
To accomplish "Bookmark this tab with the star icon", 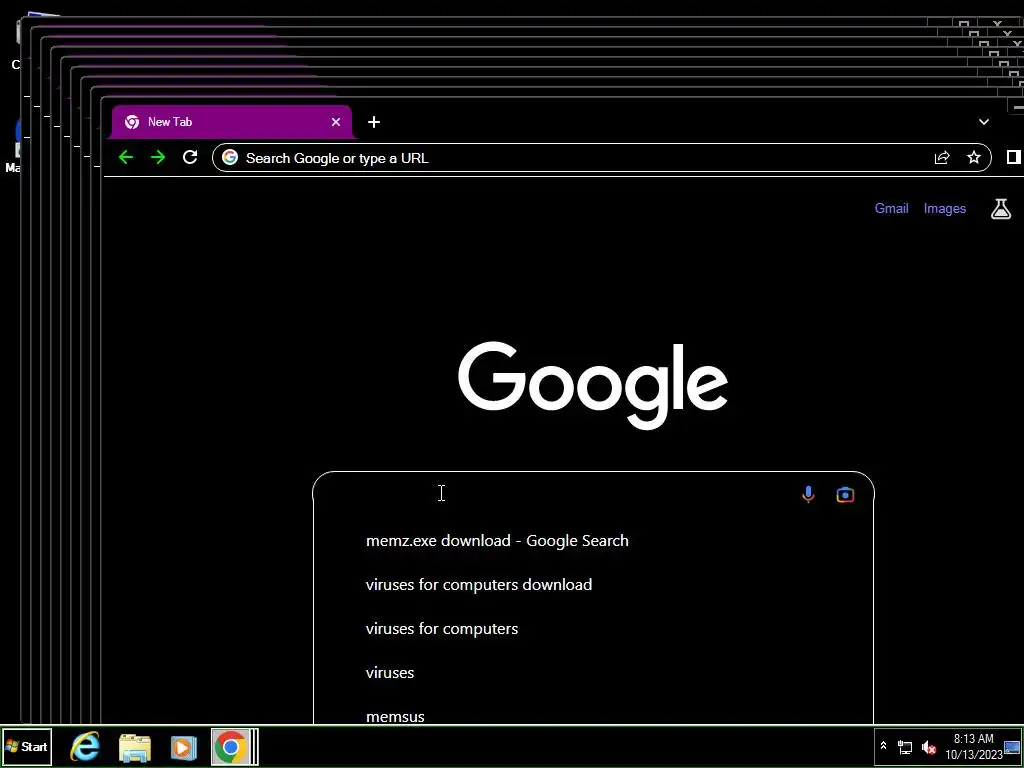I will tap(974, 157).
